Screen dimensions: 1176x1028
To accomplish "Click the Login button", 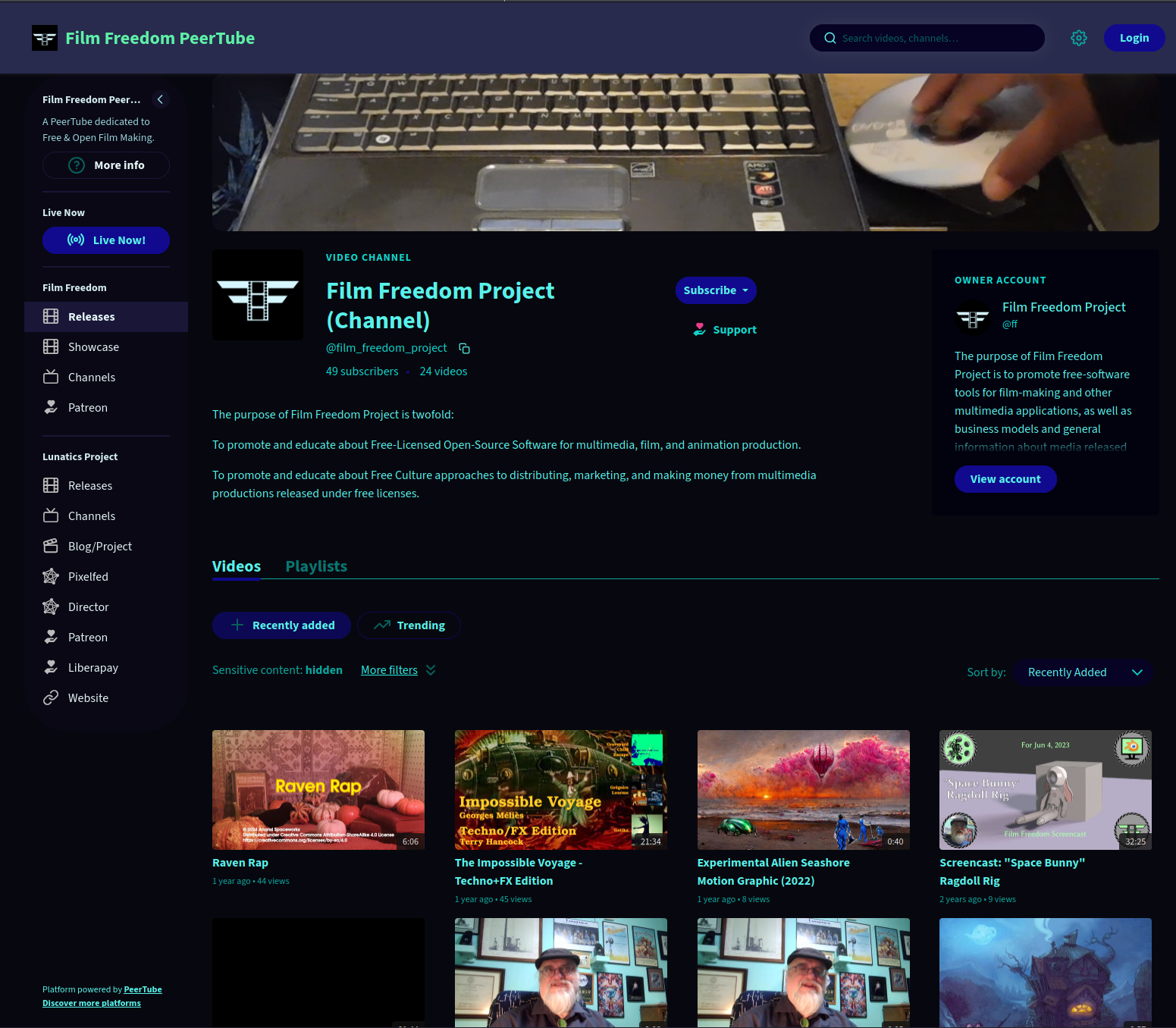I will coord(1134,38).
